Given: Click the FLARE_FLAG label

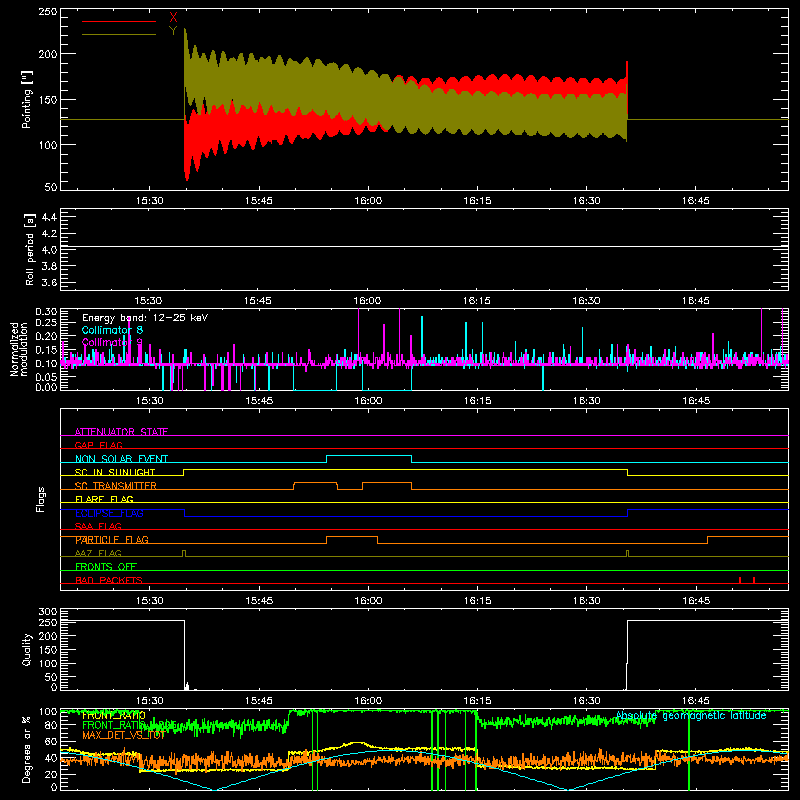Looking at the screenshot, I should pyautogui.click(x=104, y=499).
